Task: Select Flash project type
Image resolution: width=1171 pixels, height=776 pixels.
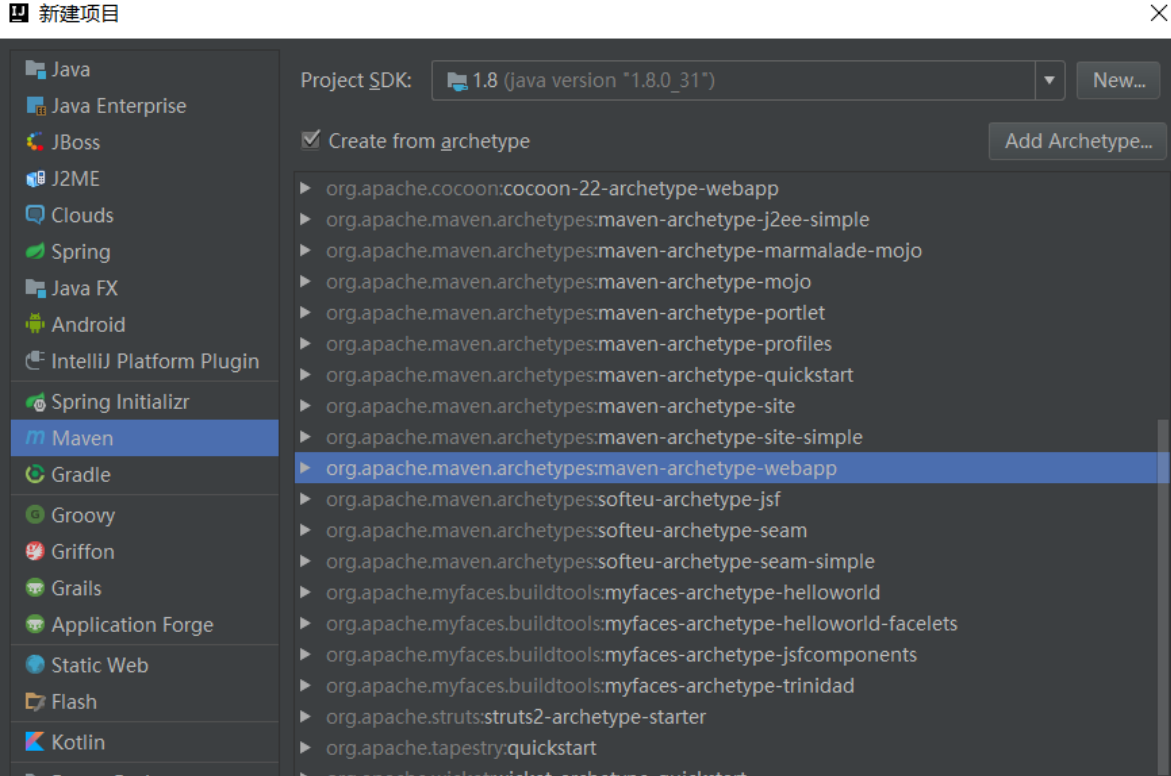Action: coord(145,701)
